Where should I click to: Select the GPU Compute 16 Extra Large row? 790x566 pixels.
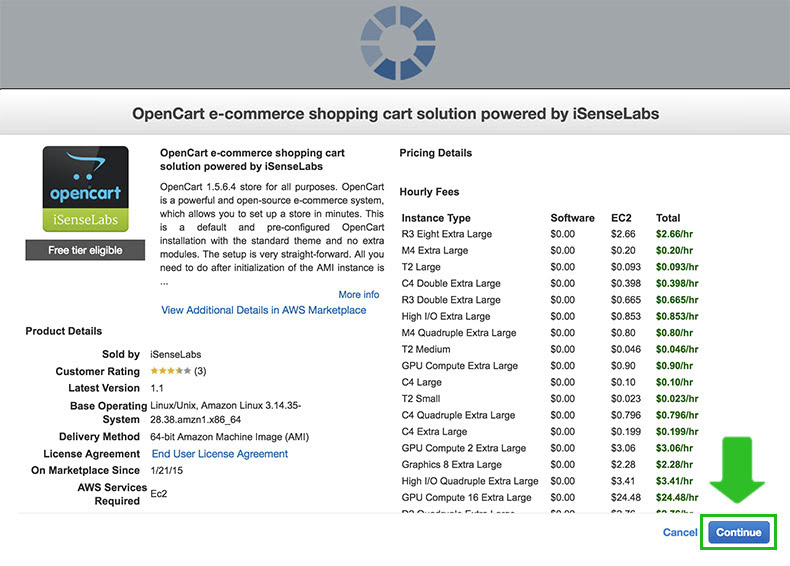(x=550, y=497)
